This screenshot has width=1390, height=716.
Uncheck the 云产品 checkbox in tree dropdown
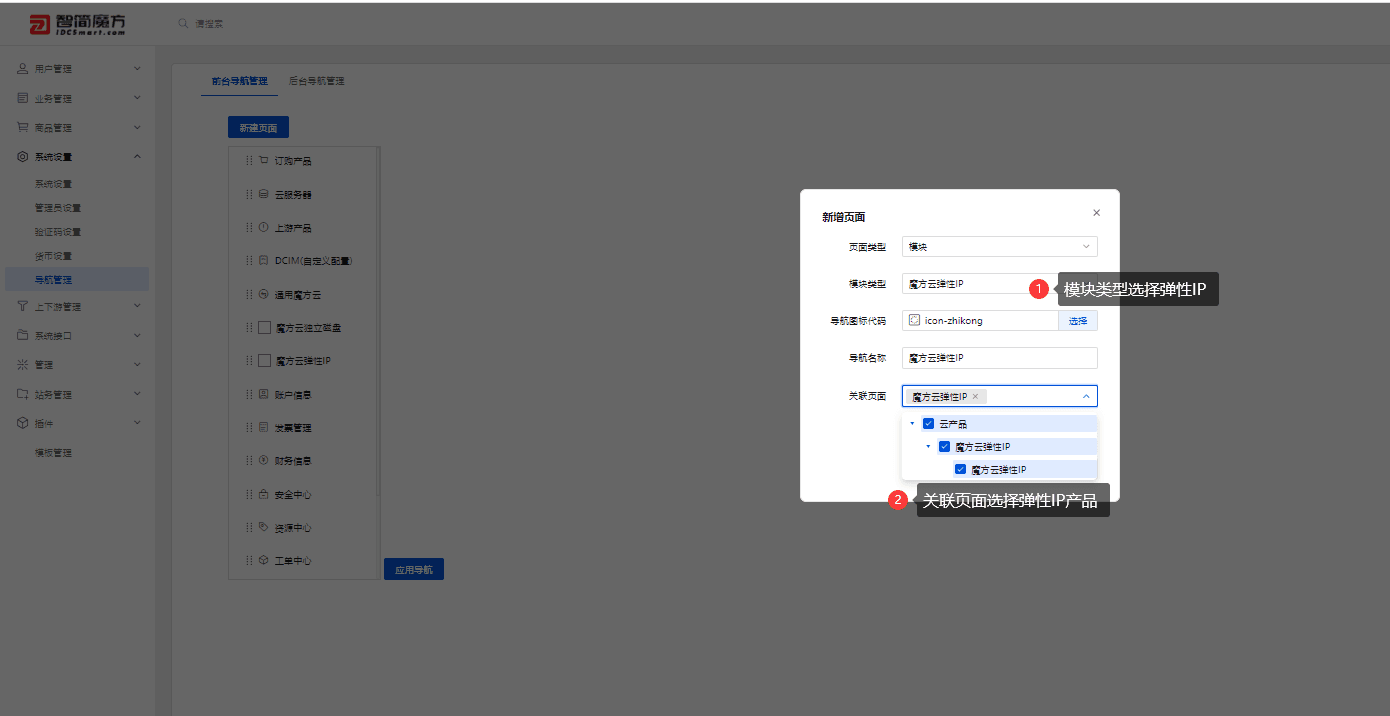(928, 424)
